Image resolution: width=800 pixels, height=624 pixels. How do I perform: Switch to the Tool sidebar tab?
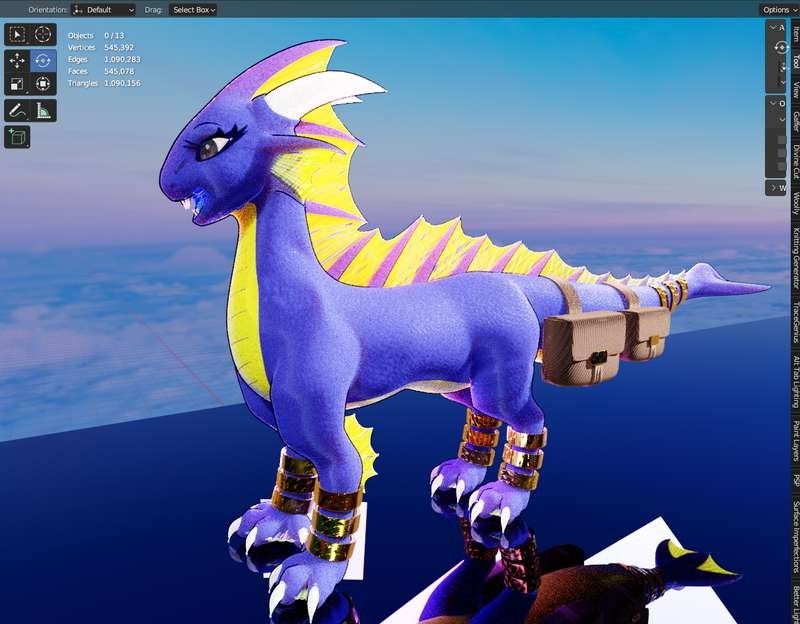click(x=795, y=61)
